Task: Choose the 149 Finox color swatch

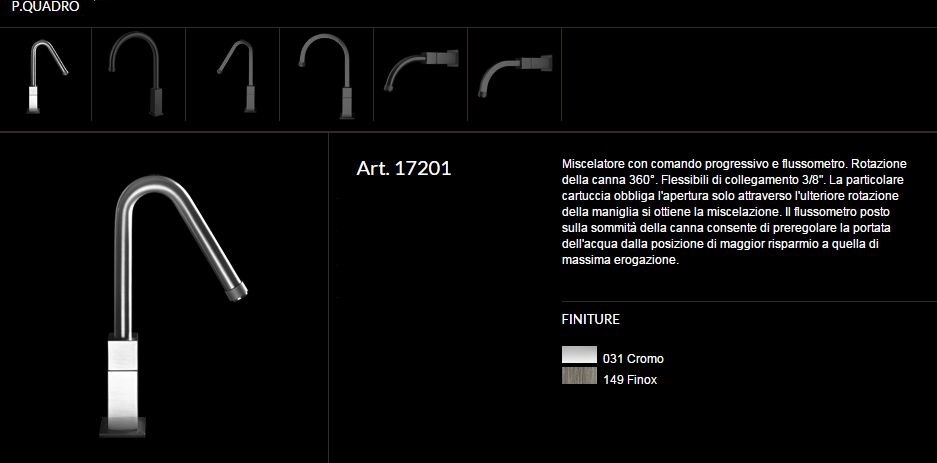Action: [579, 378]
